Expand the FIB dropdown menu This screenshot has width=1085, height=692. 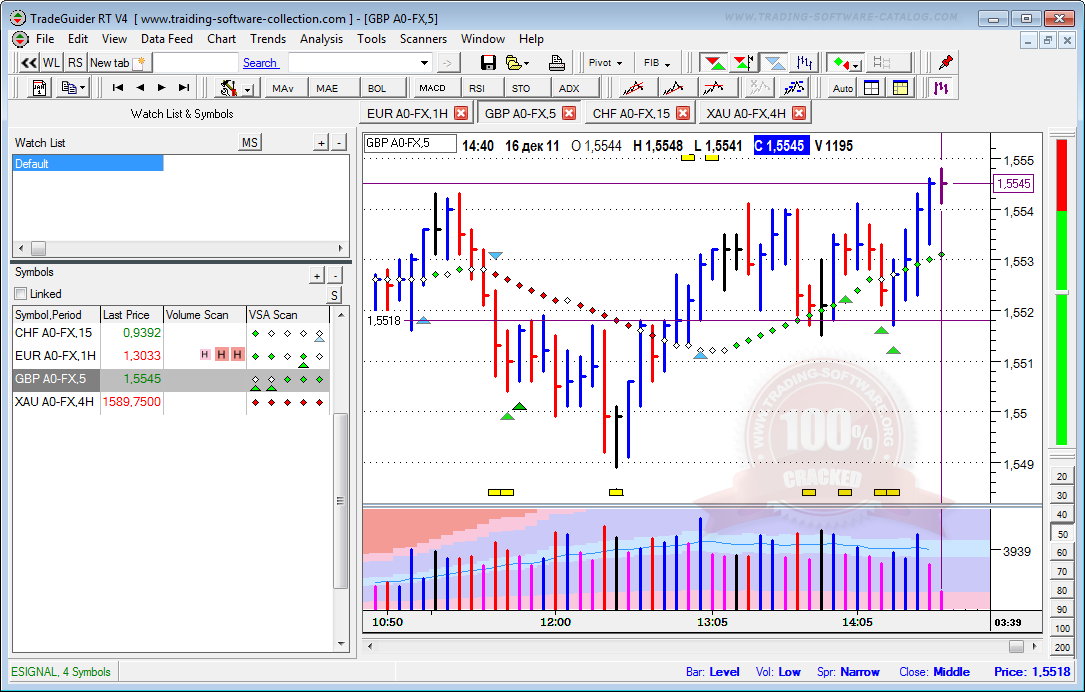tap(657, 63)
